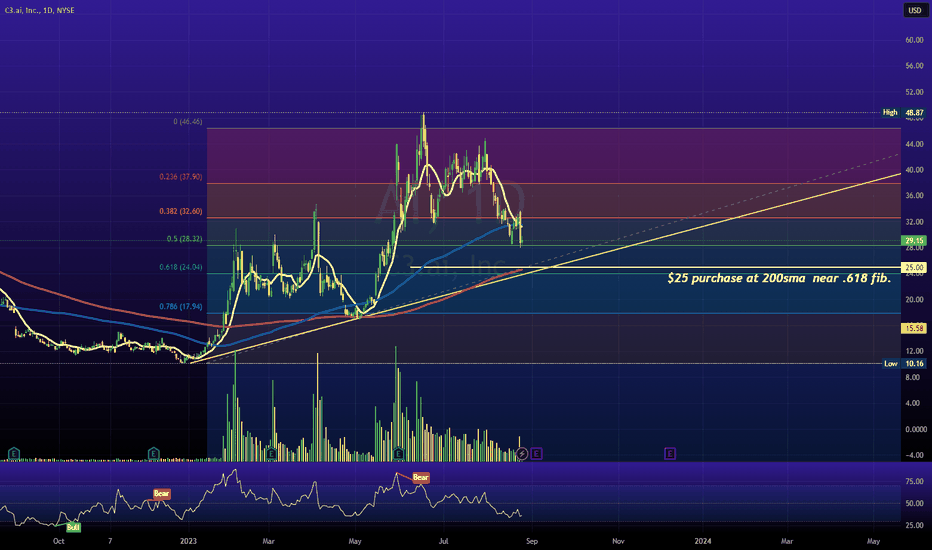The image size is (932, 550).
Task: Click the USD currency button
Action: [915, 10]
